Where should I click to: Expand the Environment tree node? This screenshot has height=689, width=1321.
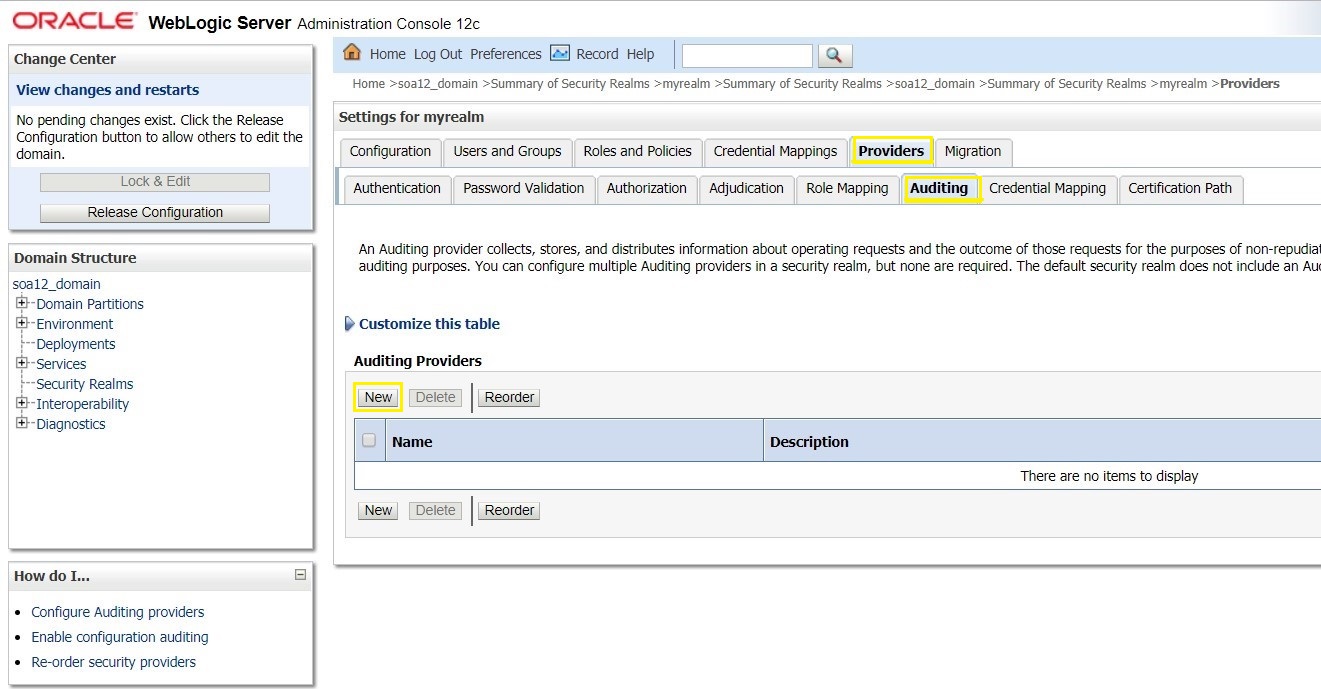click(22, 323)
